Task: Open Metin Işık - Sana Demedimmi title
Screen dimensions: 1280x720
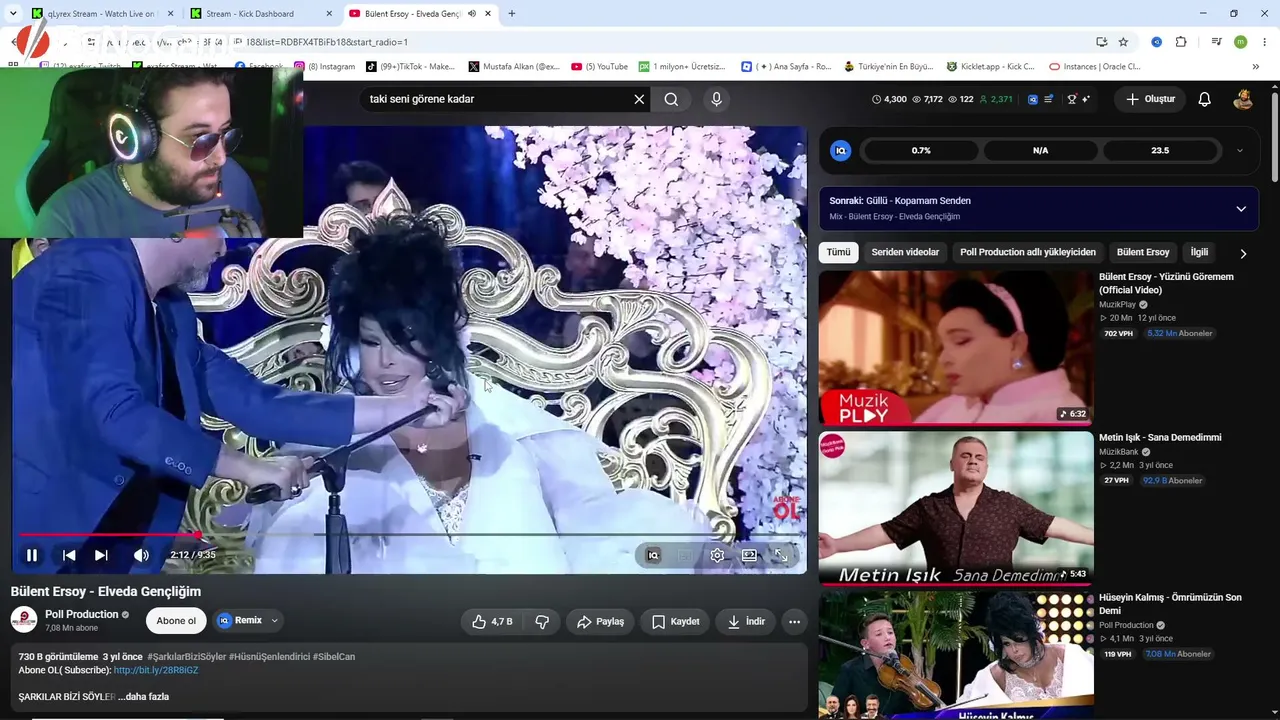Action: click(1160, 437)
